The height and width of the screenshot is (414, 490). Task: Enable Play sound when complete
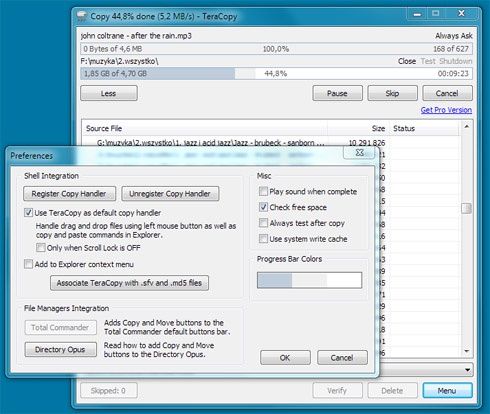[263, 191]
